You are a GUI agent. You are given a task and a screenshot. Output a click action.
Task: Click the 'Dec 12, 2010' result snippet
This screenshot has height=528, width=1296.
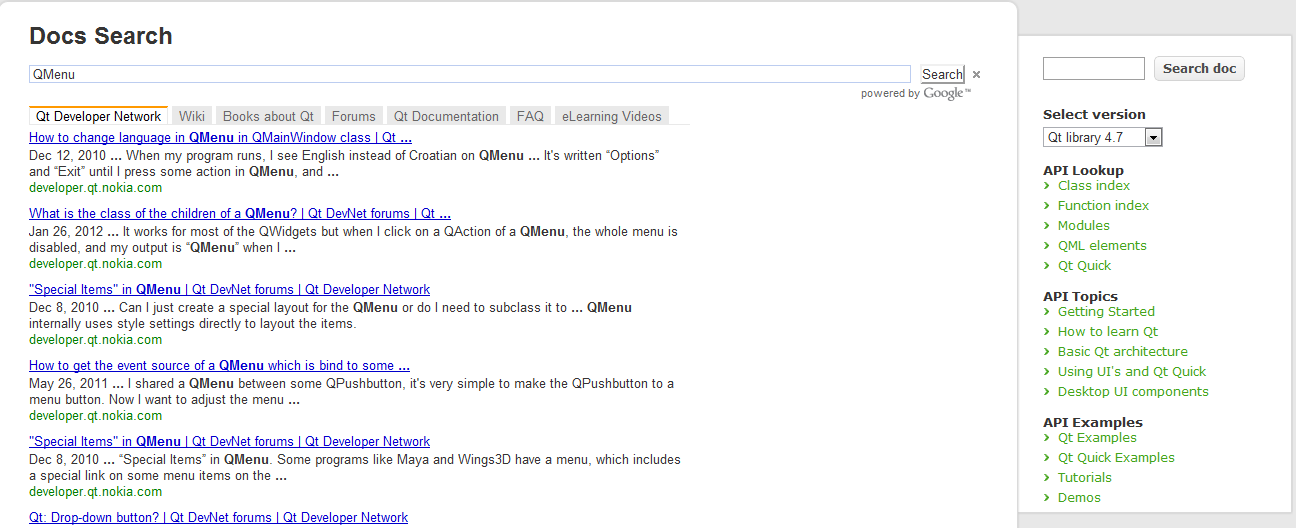(x=344, y=164)
